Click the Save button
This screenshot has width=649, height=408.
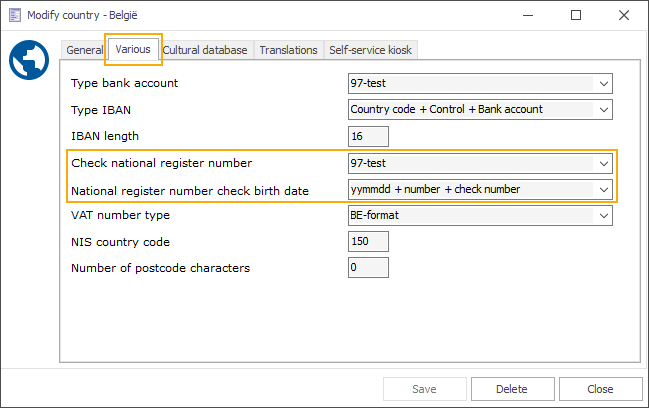[x=423, y=390]
